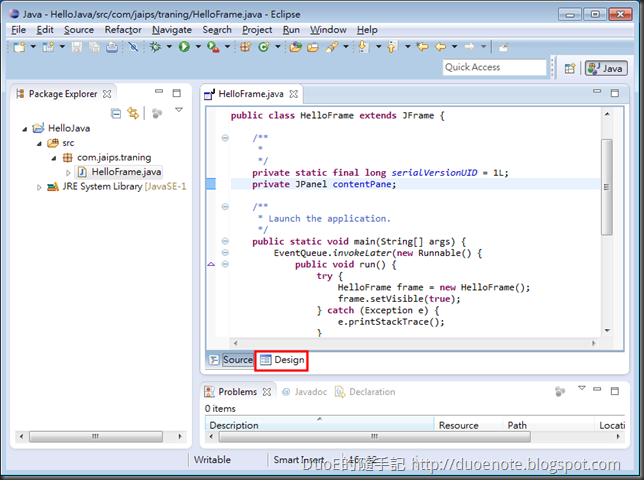Collapse the HelloJava project node

[25, 129]
